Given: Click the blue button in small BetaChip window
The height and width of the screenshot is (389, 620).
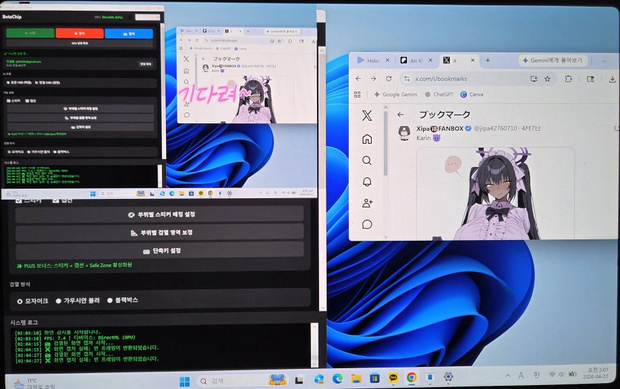Looking at the screenshot, I should click(x=129, y=34).
